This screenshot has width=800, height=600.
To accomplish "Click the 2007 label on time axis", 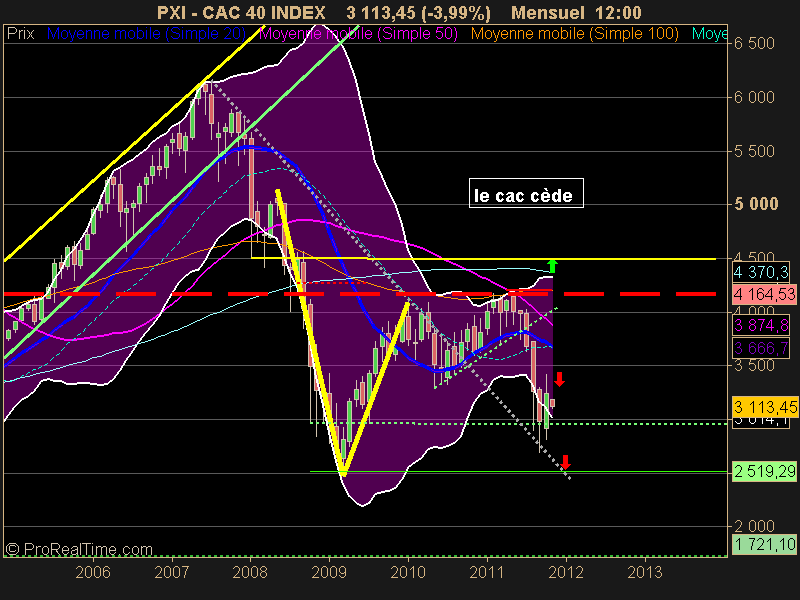I will 171,572.
